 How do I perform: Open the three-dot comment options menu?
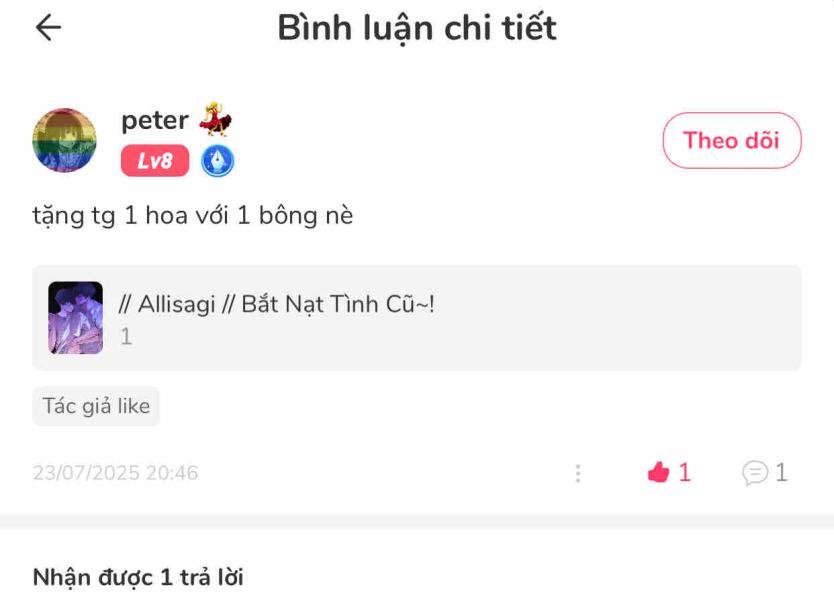pos(578,473)
